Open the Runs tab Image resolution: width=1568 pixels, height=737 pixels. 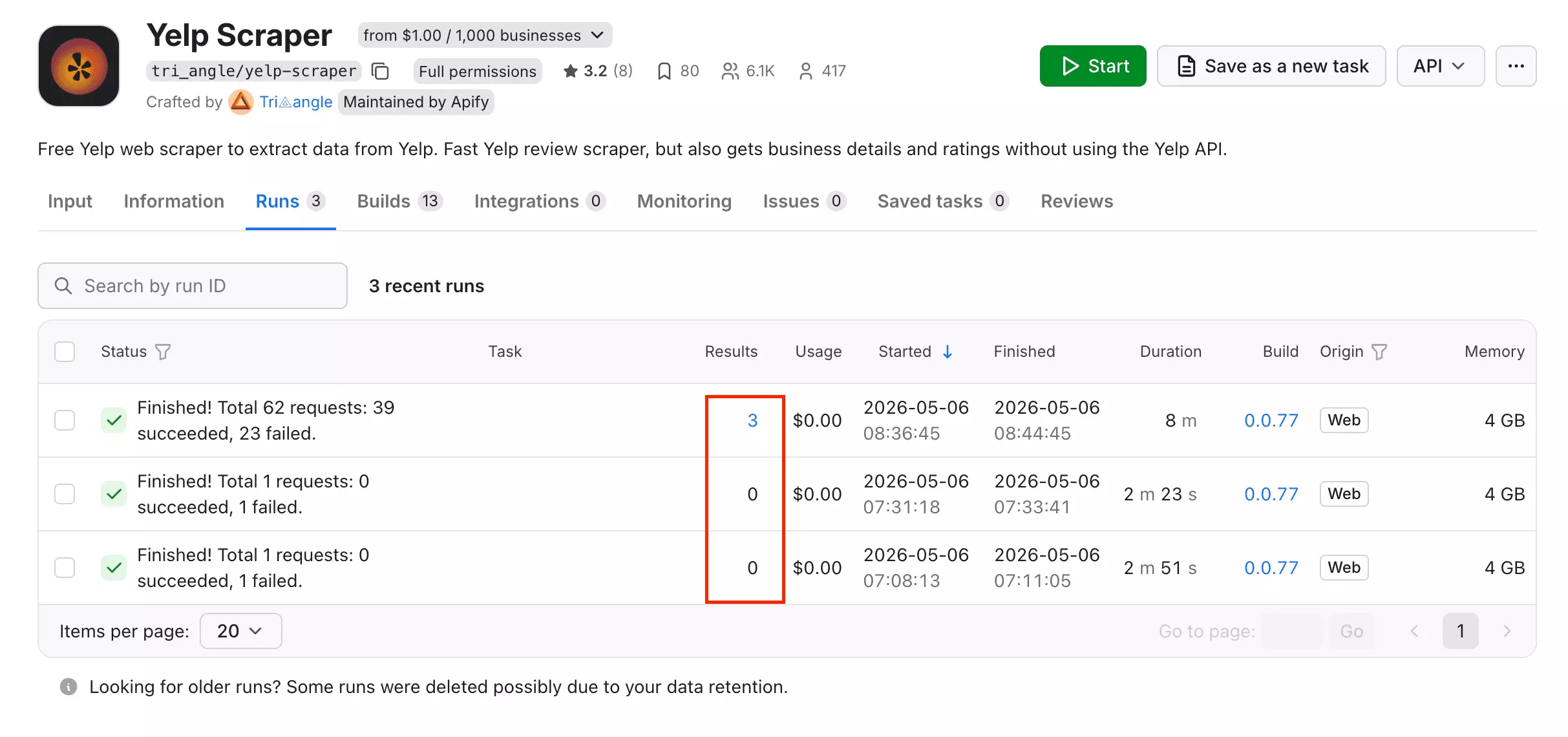point(290,202)
